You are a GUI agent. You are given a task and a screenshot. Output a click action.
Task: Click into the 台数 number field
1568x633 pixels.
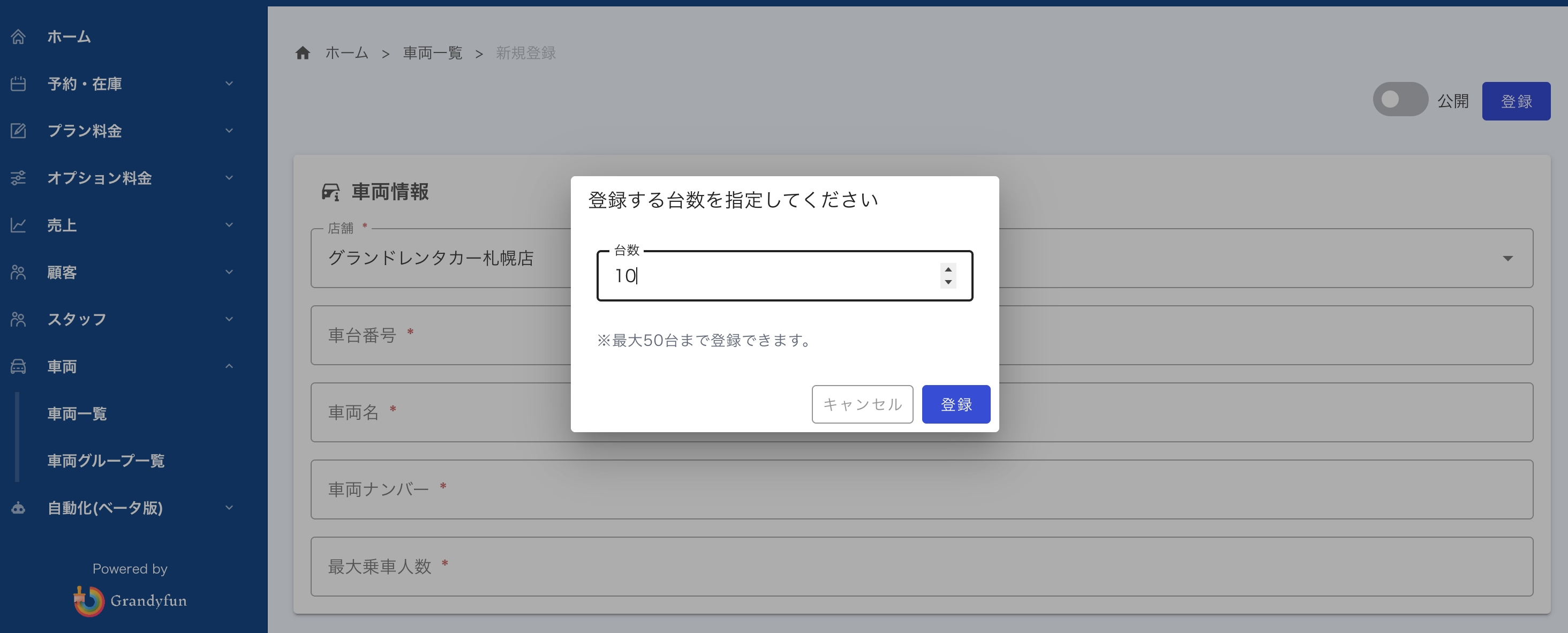click(x=767, y=276)
